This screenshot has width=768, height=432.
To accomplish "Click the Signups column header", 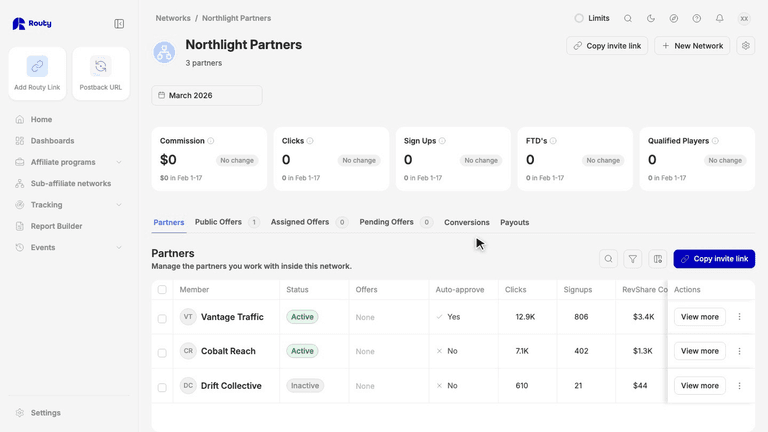I will tap(577, 289).
